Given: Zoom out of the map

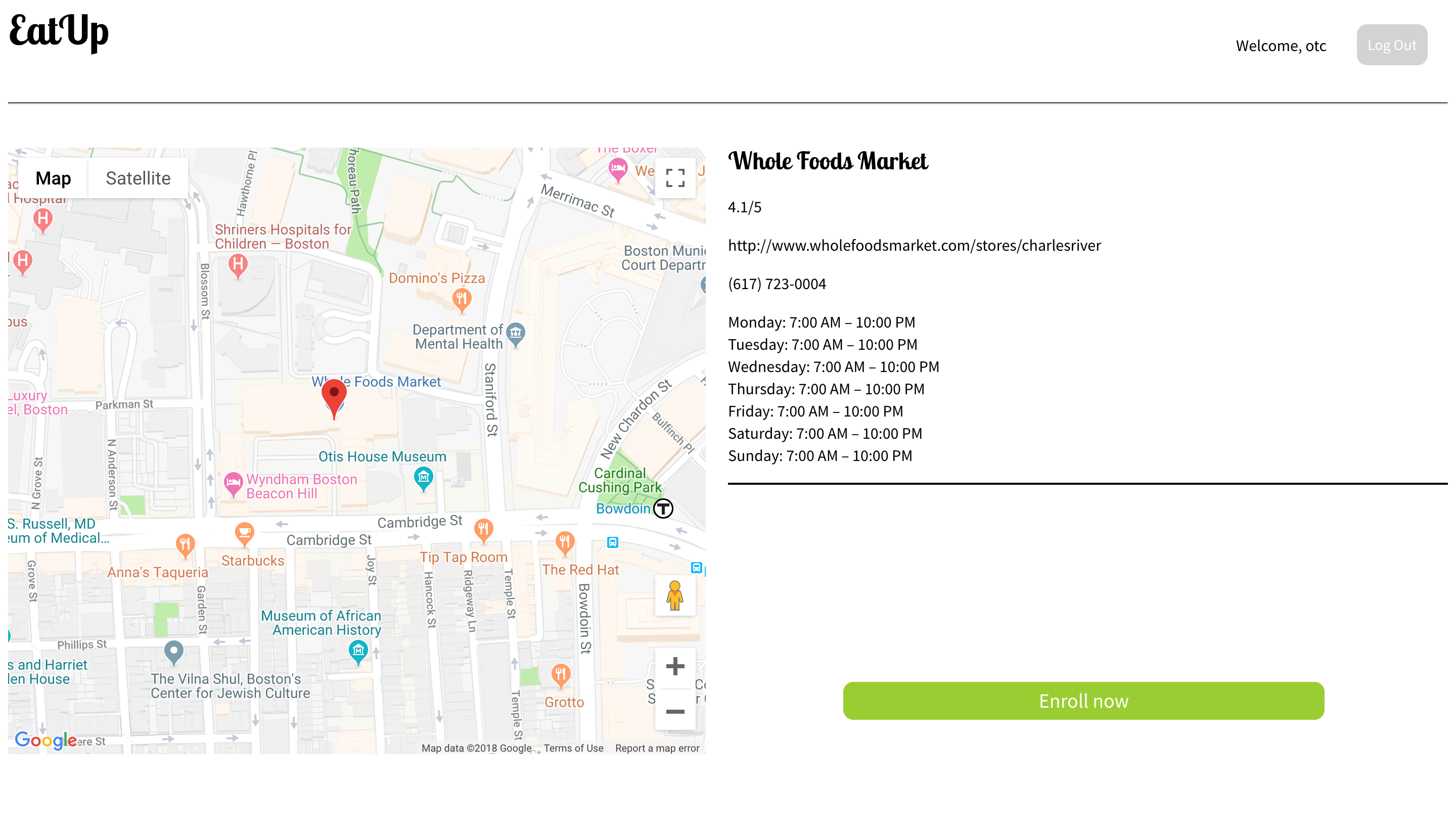Looking at the screenshot, I should pyautogui.click(x=674, y=711).
